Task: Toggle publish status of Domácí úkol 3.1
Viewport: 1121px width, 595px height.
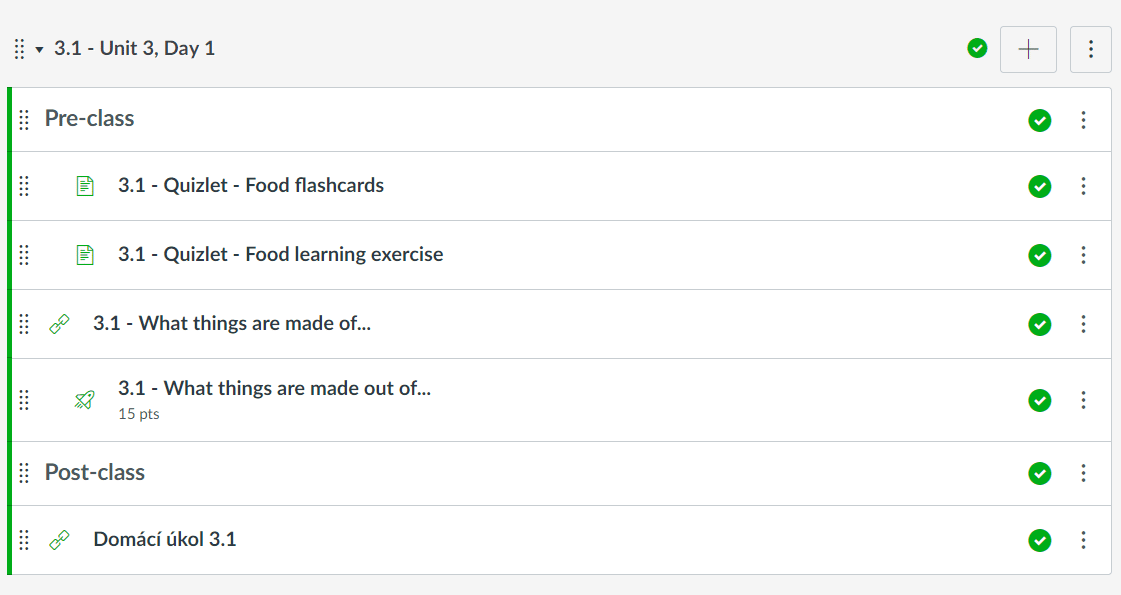Action: coord(1040,540)
